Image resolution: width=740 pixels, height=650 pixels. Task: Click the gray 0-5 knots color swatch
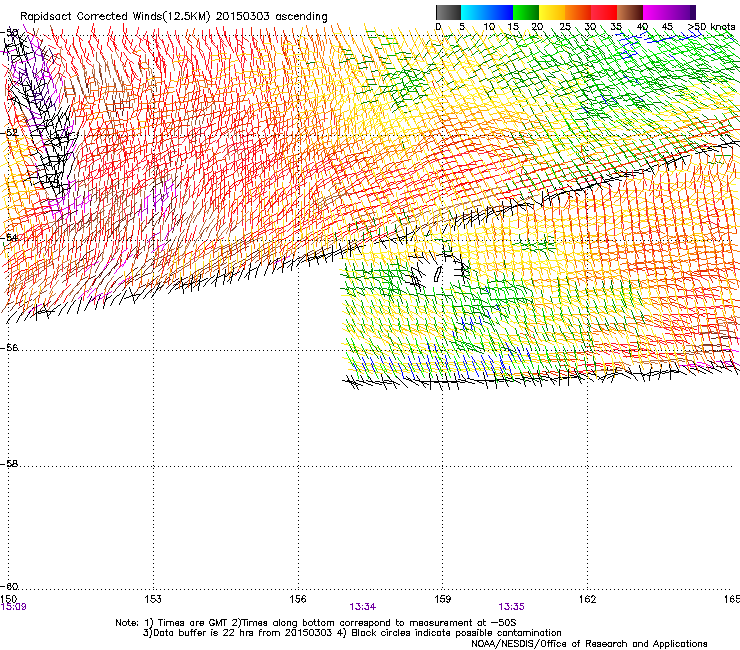point(448,12)
